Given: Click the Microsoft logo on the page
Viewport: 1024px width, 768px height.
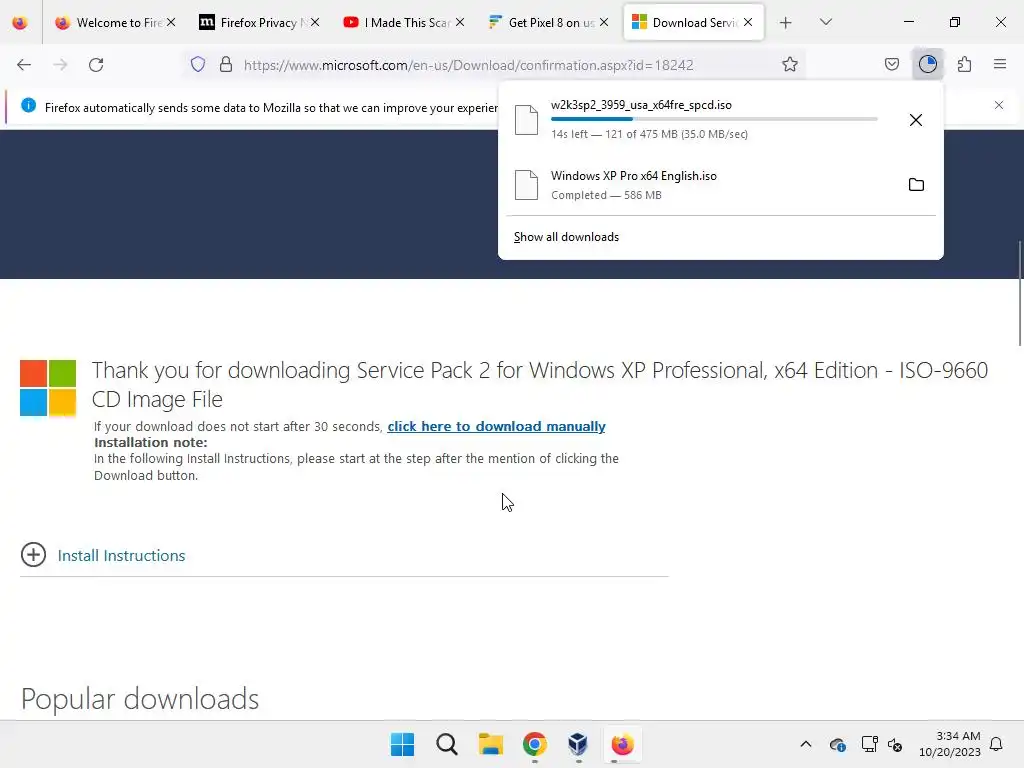Looking at the screenshot, I should pos(48,388).
